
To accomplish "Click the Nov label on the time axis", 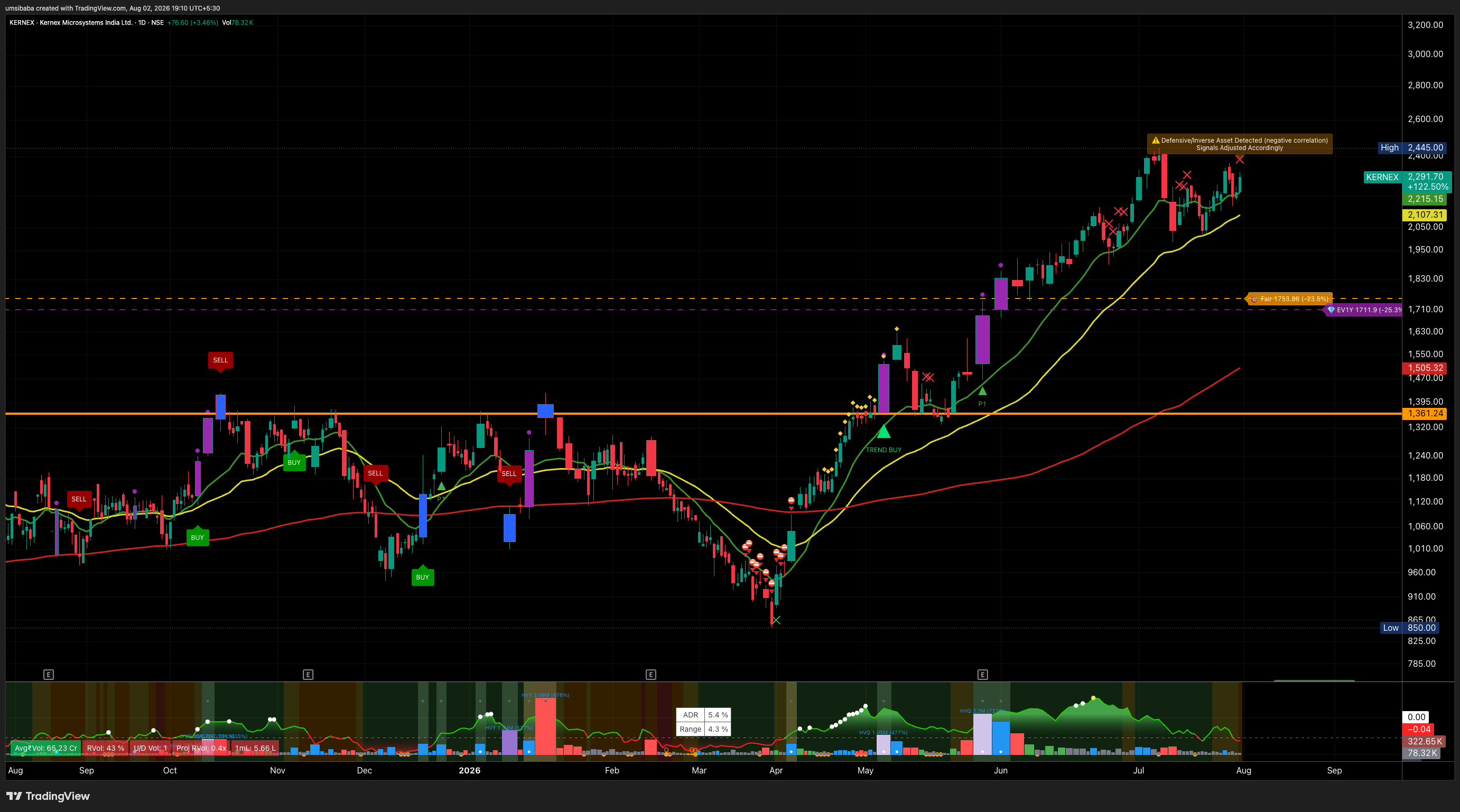I will coord(278,771).
